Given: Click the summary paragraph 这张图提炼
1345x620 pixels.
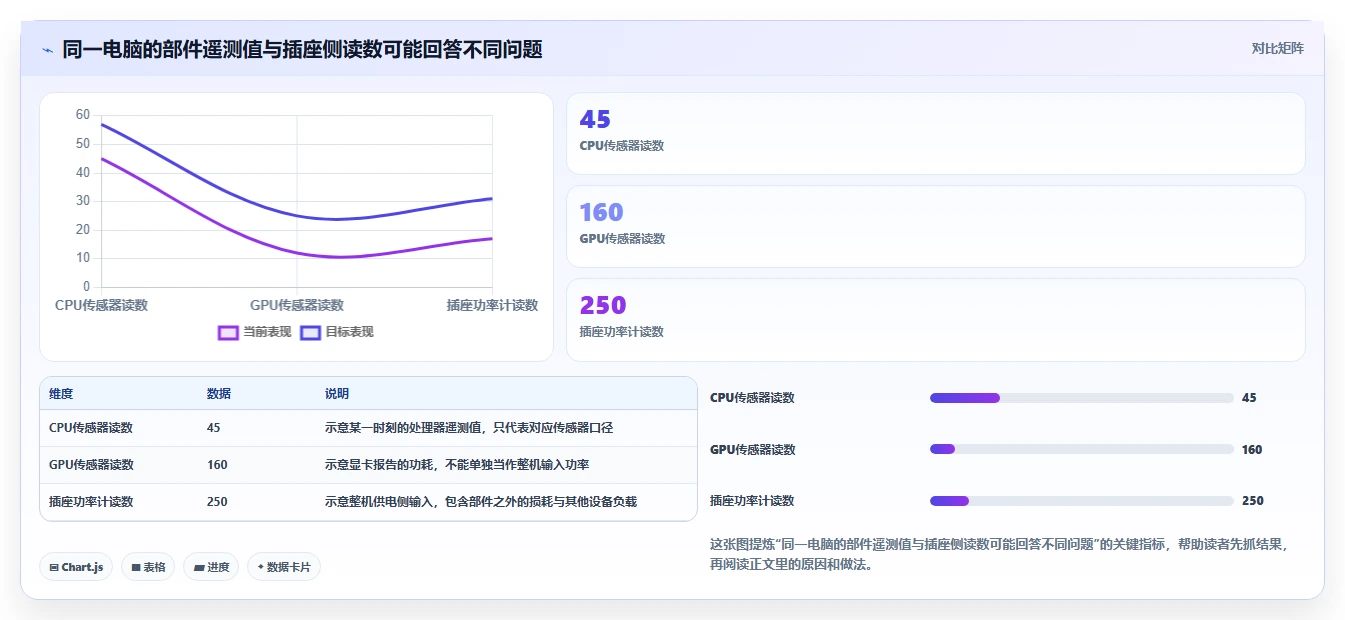Looking at the screenshot, I should pyautogui.click(x=1000, y=554).
